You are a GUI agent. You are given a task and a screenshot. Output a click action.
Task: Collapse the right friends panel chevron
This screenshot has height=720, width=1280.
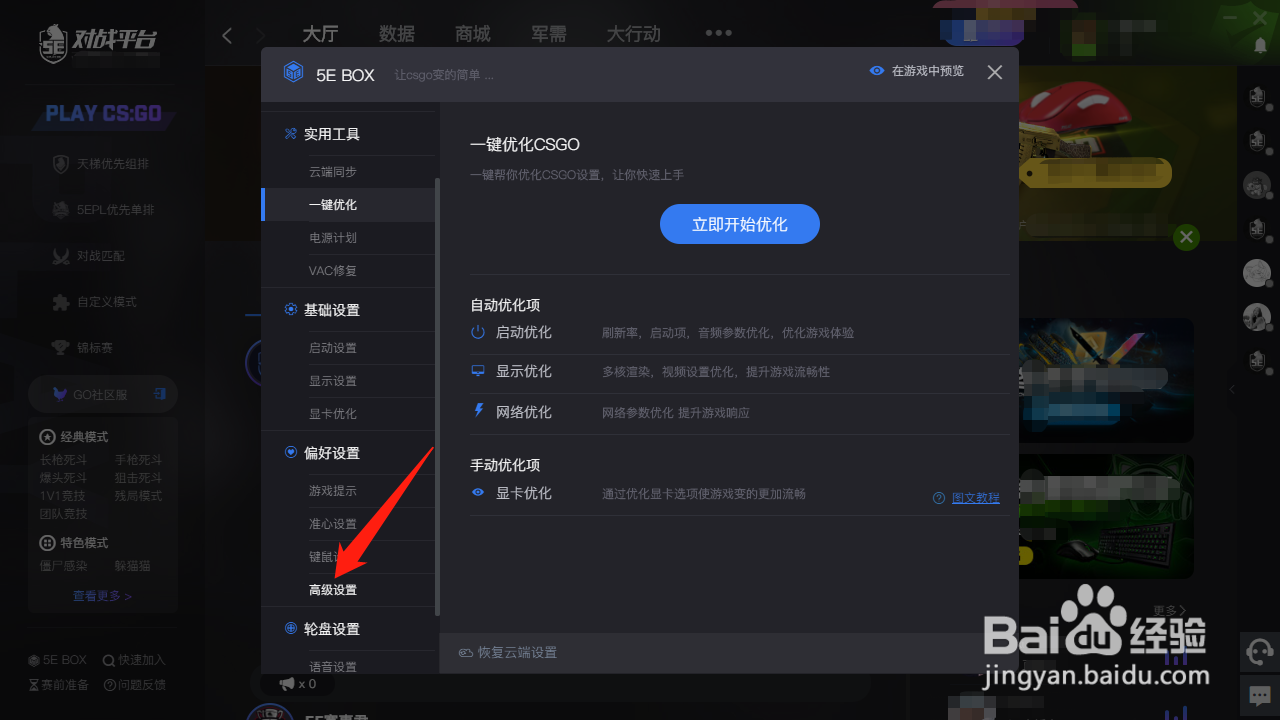1232,389
